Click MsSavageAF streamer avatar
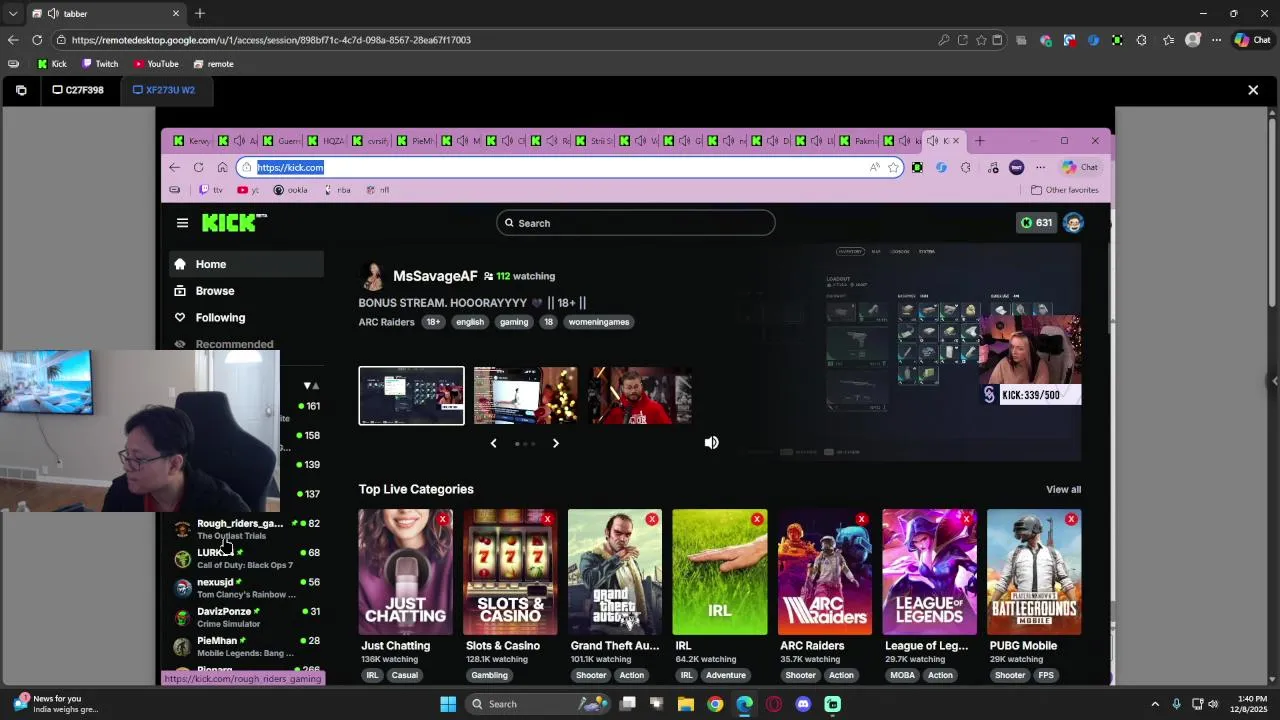Image resolution: width=1280 pixels, height=720 pixels. click(372, 276)
